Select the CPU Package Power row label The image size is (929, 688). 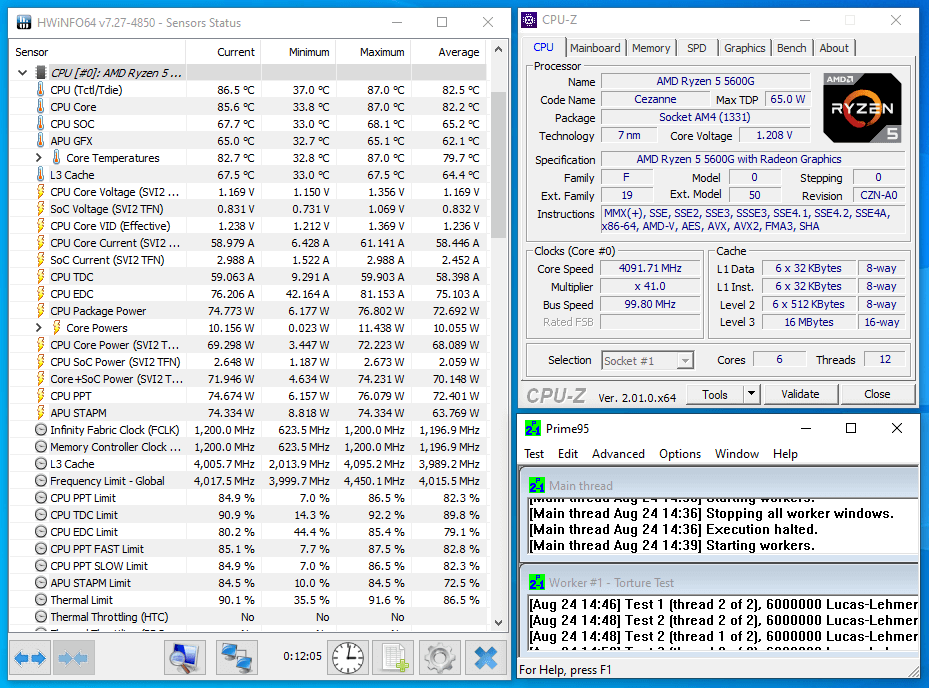98,311
